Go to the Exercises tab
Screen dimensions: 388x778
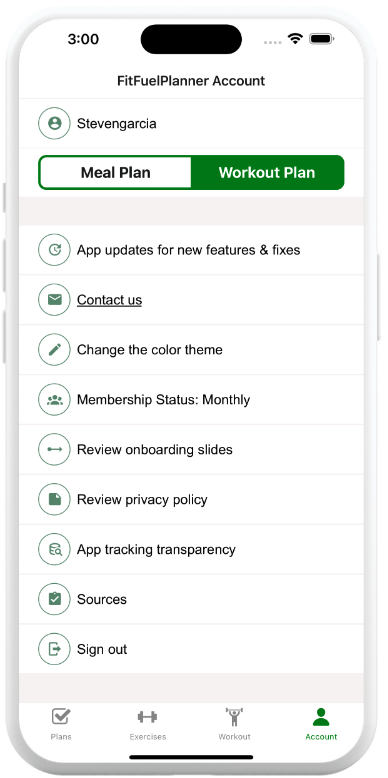click(147, 724)
